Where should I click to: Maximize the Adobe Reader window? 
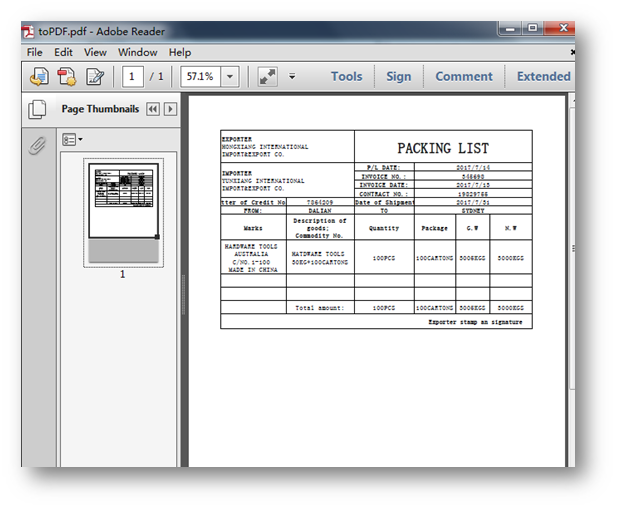click(x=533, y=28)
